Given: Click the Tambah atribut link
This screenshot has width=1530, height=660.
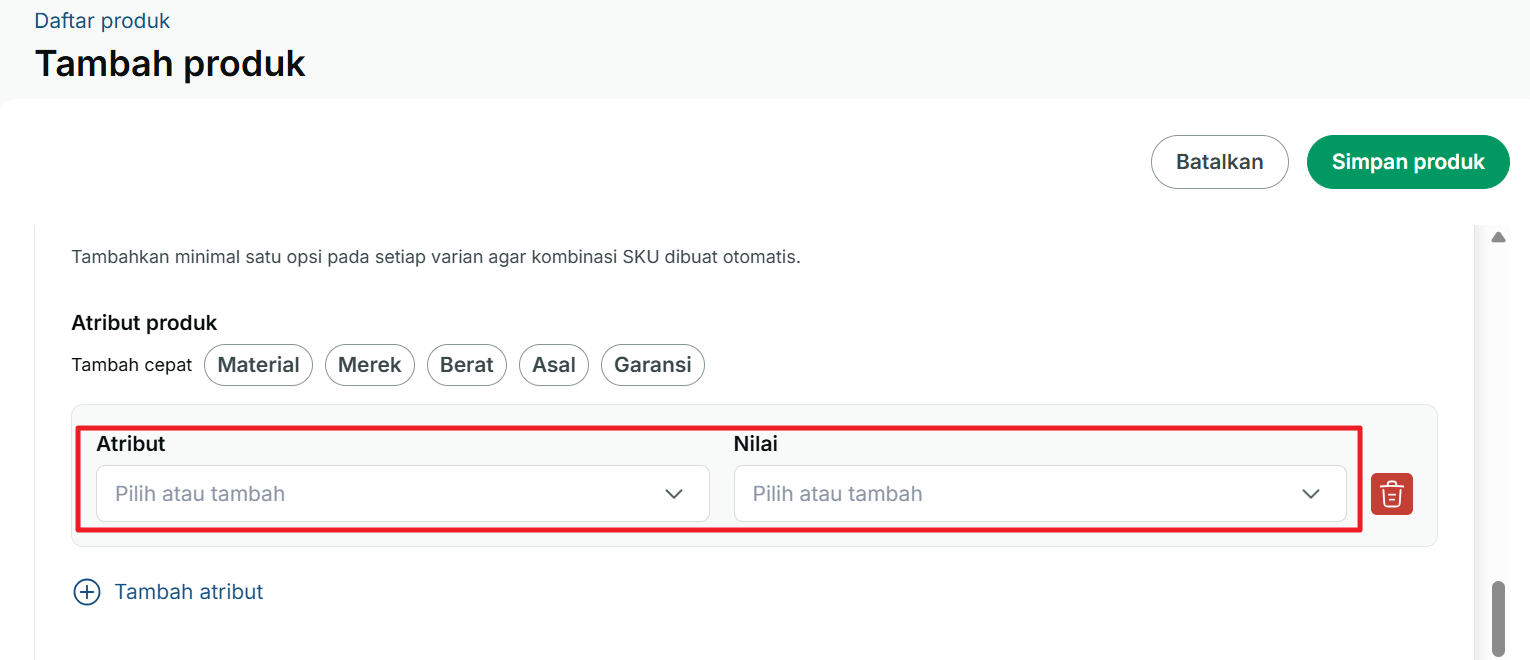Looking at the screenshot, I should pos(189,592).
